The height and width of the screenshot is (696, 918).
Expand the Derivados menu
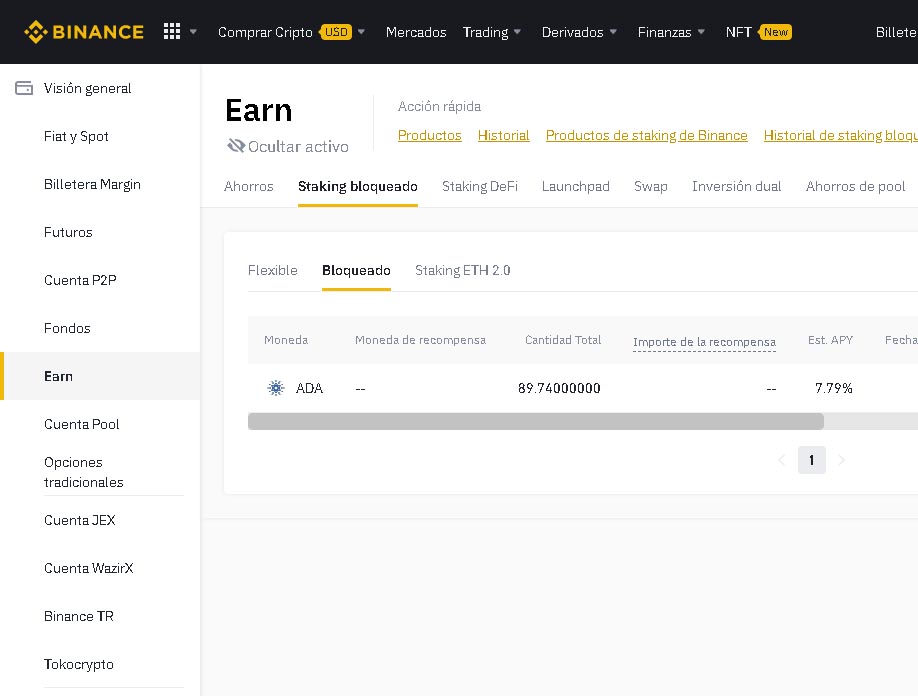[579, 32]
